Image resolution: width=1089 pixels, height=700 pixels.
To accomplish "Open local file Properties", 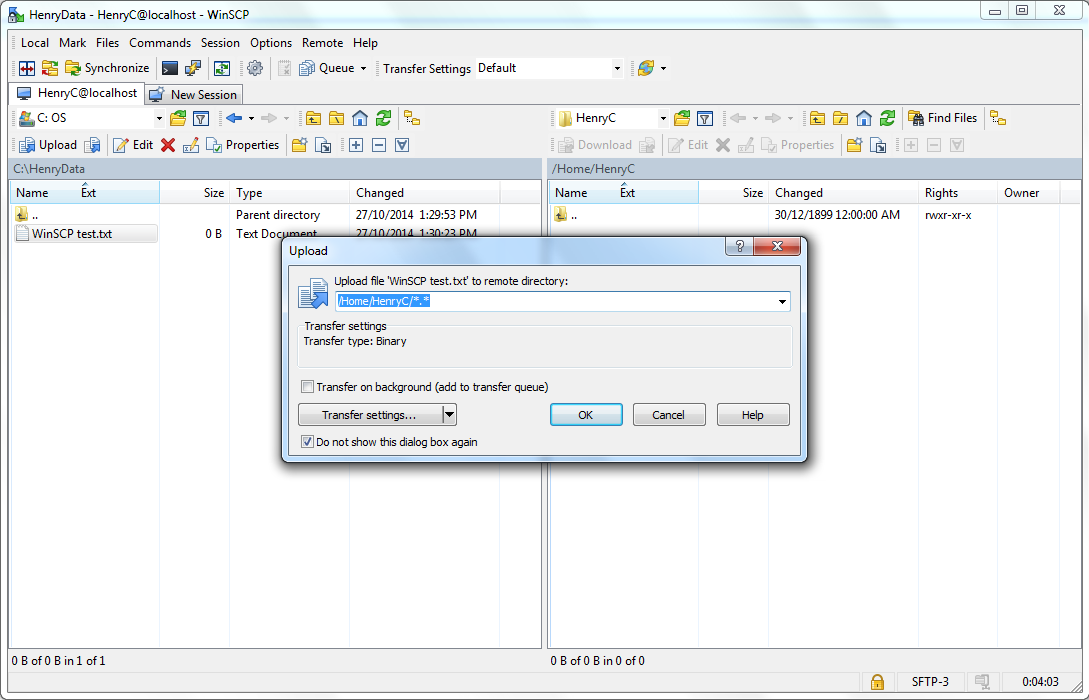I will click(242, 145).
